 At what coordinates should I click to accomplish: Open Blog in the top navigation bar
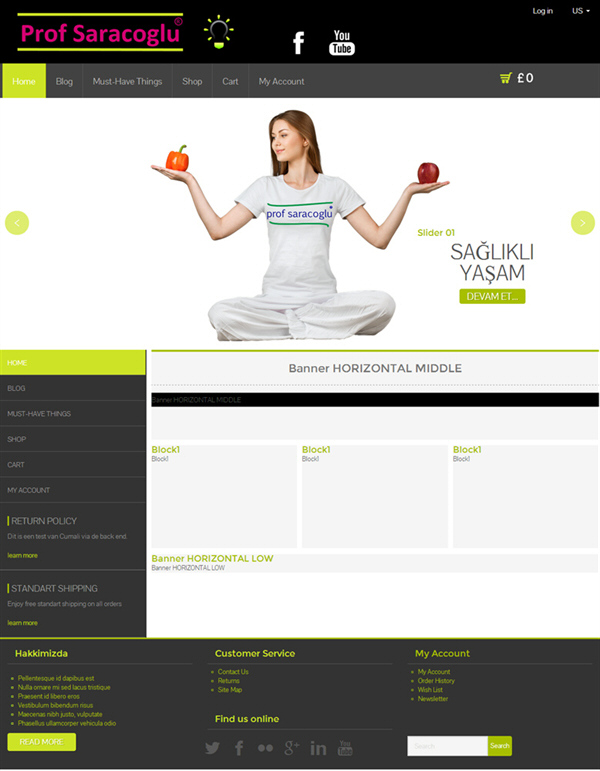(64, 81)
